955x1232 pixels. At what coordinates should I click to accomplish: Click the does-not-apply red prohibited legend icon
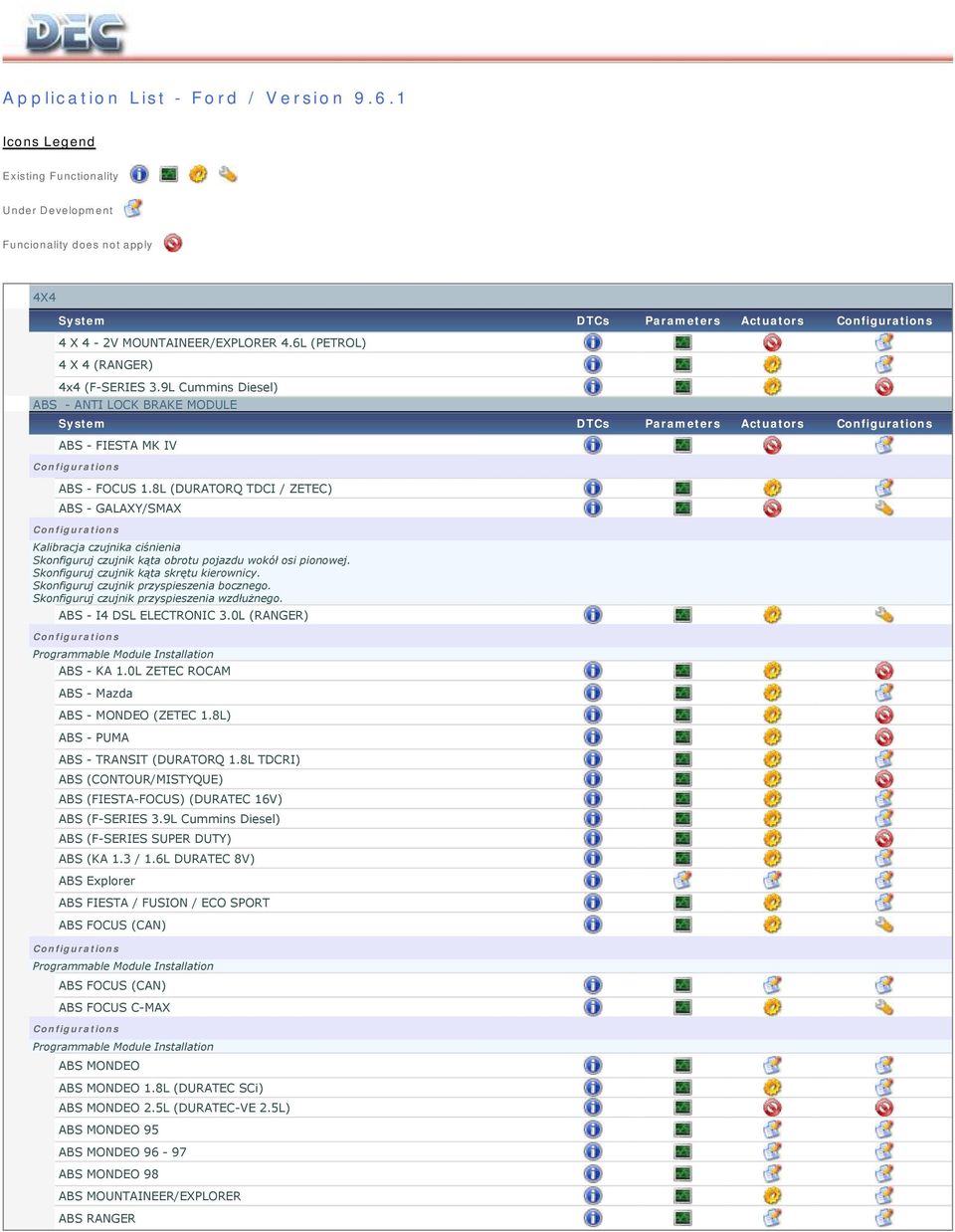(173, 243)
